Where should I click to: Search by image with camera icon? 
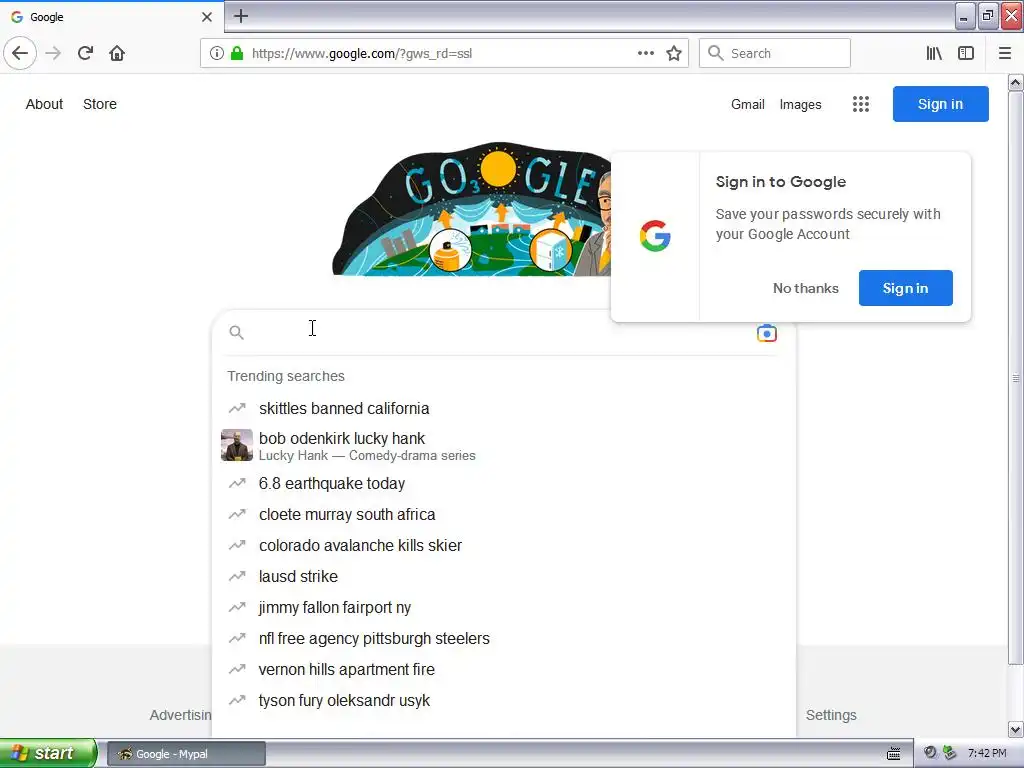[x=767, y=333]
